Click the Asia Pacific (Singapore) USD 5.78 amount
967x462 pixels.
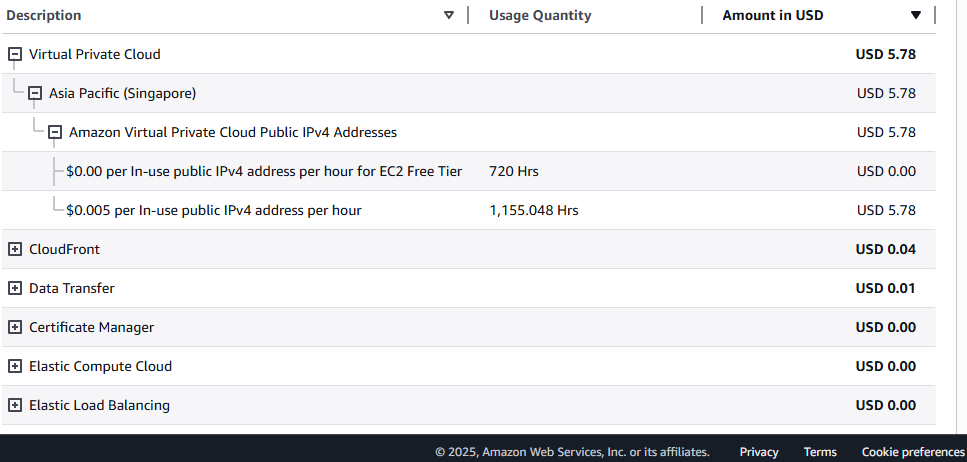point(886,93)
